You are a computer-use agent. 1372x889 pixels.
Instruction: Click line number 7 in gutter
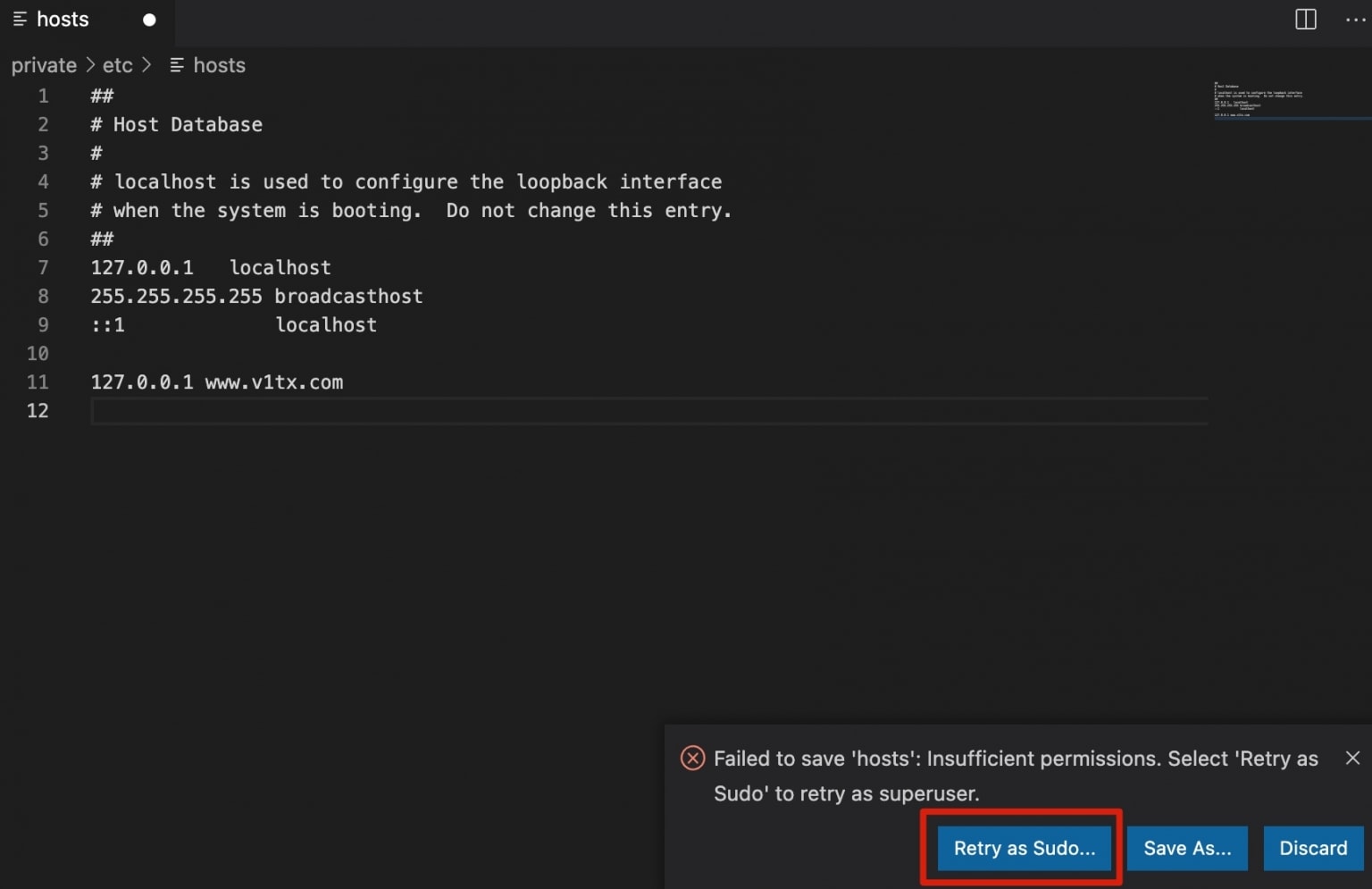coord(43,267)
